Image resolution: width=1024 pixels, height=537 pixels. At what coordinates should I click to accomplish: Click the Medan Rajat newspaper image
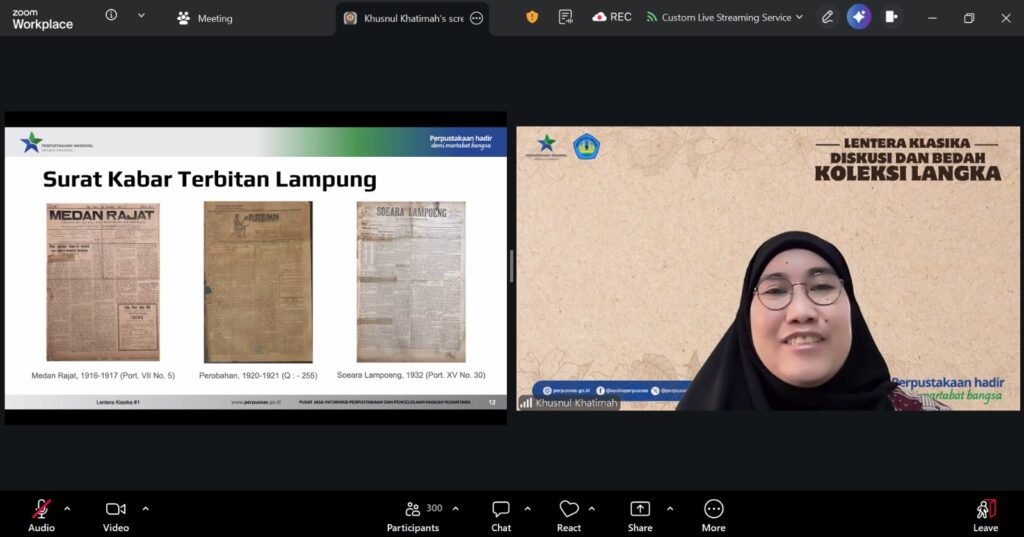coord(103,282)
